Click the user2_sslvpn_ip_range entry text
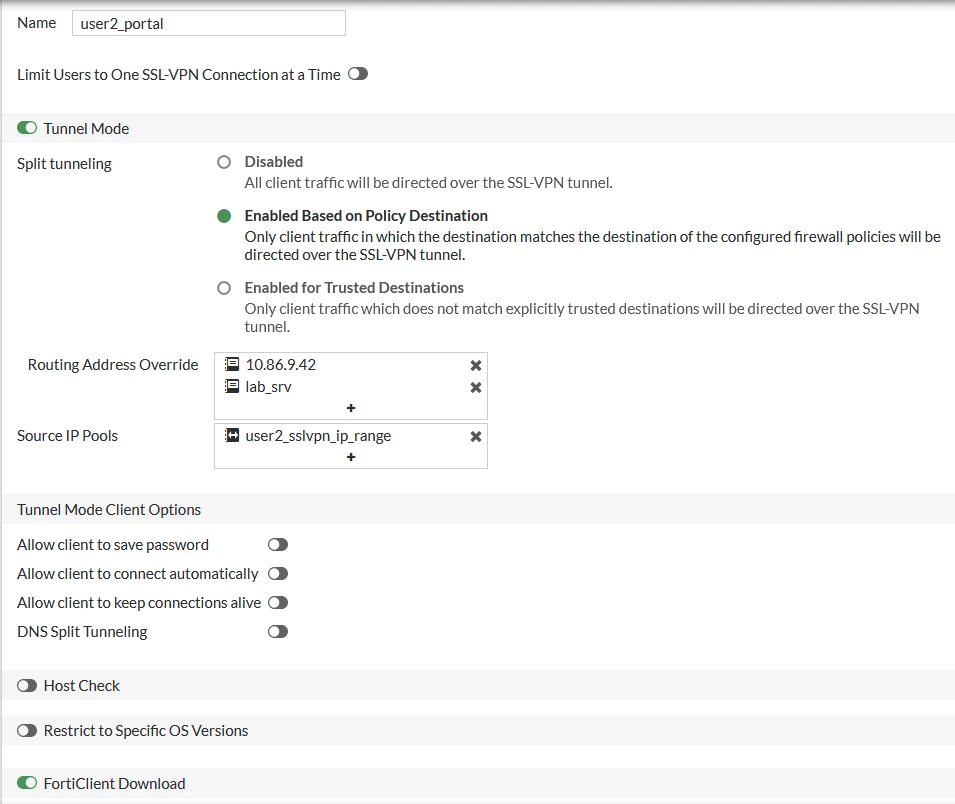This screenshot has width=955, height=804. [318, 436]
